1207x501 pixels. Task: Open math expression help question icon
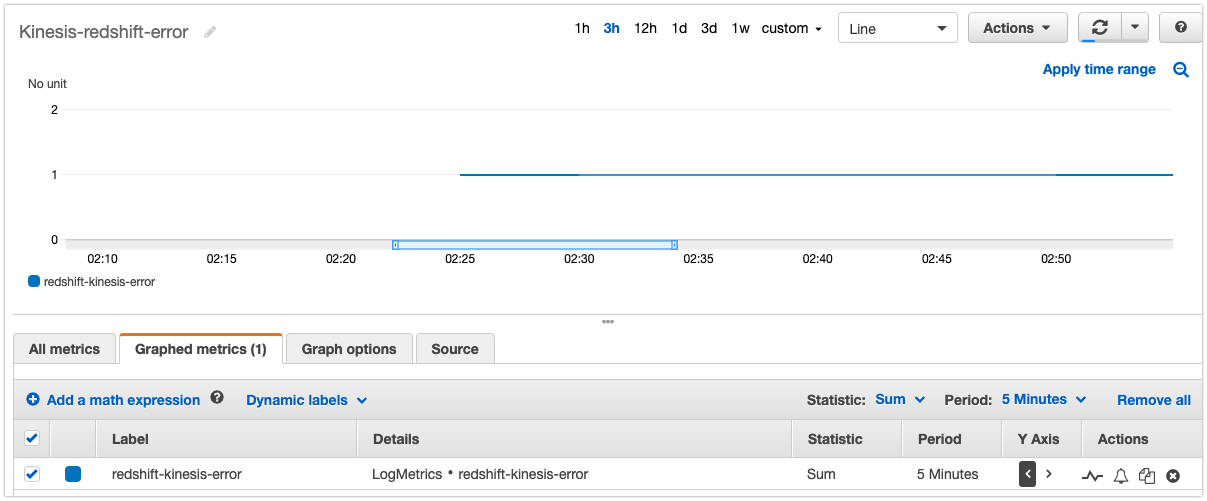[x=217, y=398]
